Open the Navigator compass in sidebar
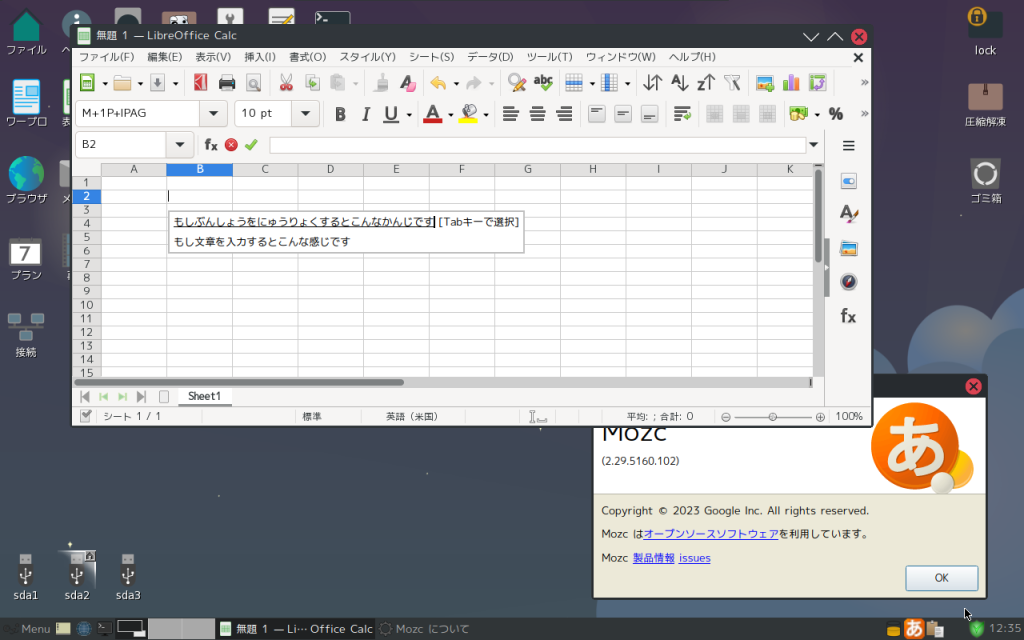The image size is (1024, 640). [x=848, y=282]
